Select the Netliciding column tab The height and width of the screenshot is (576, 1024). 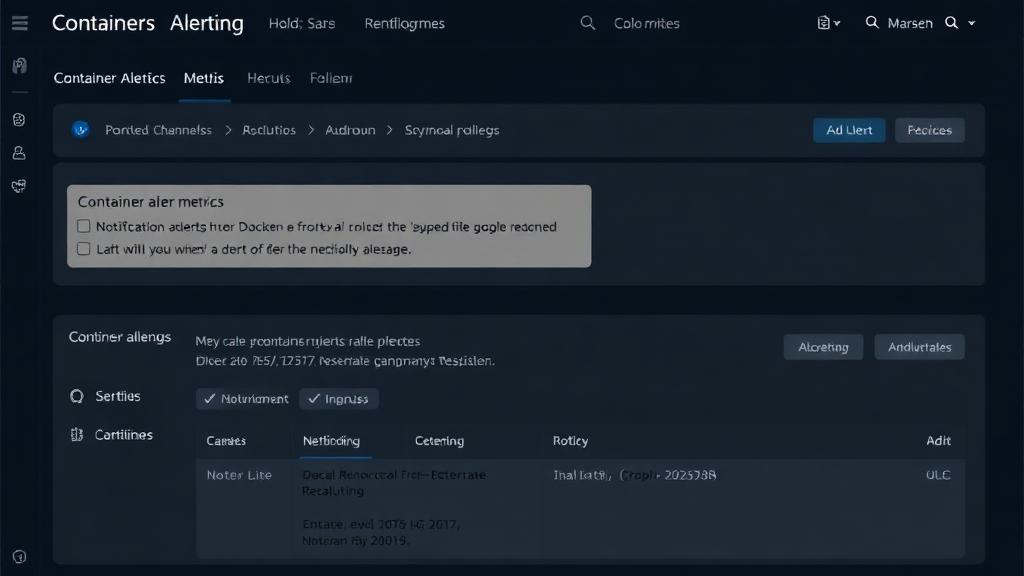tap(333, 440)
